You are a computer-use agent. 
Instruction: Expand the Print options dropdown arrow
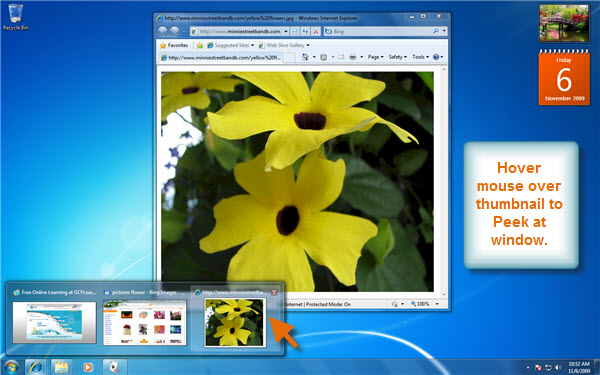click(x=362, y=57)
